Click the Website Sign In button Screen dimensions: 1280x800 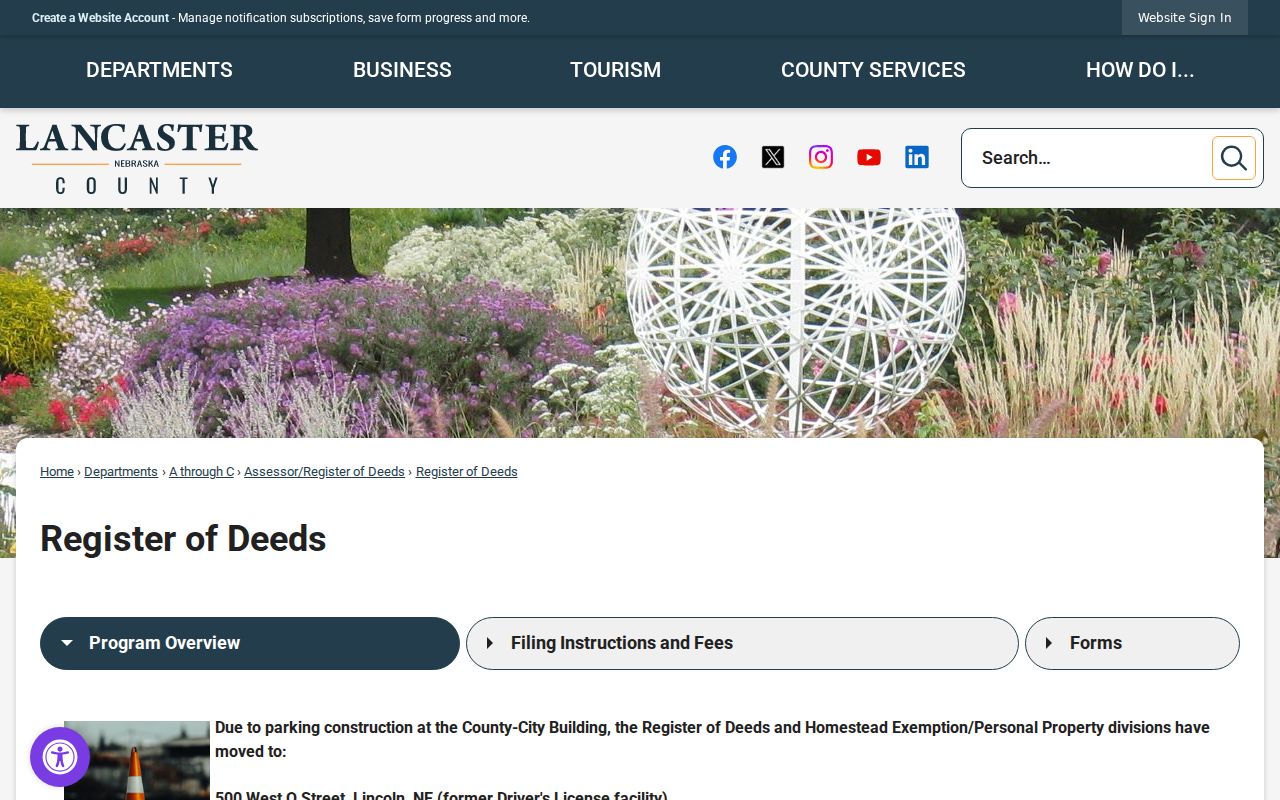coord(1185,18)
